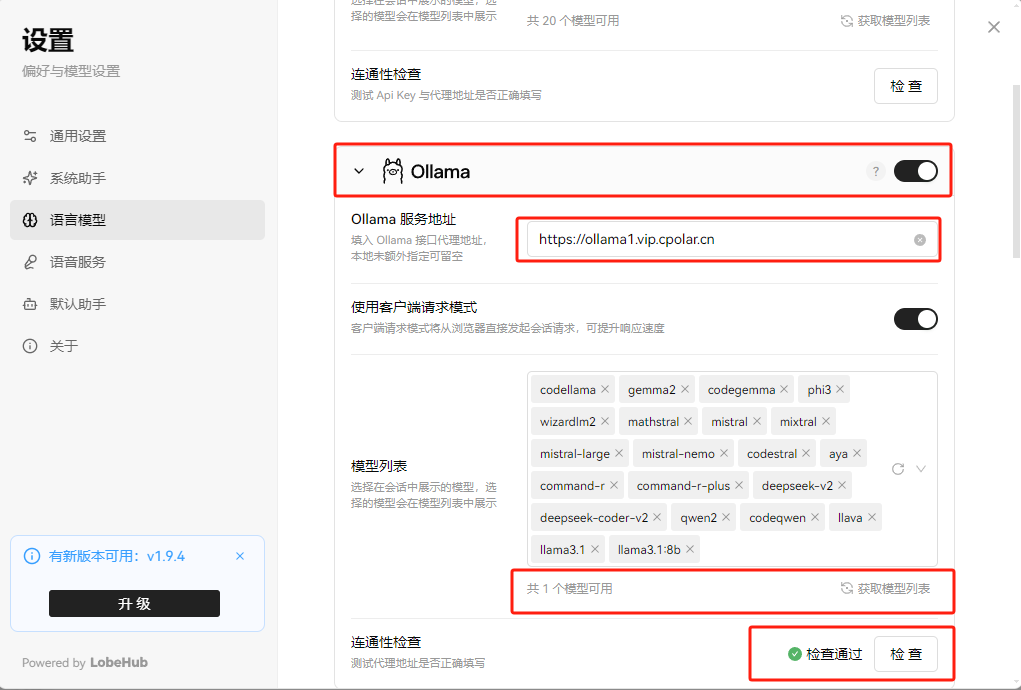This screenshot has width=1021, height=690.
Task: Remove the codestral model tag
Action: (806, 453)
